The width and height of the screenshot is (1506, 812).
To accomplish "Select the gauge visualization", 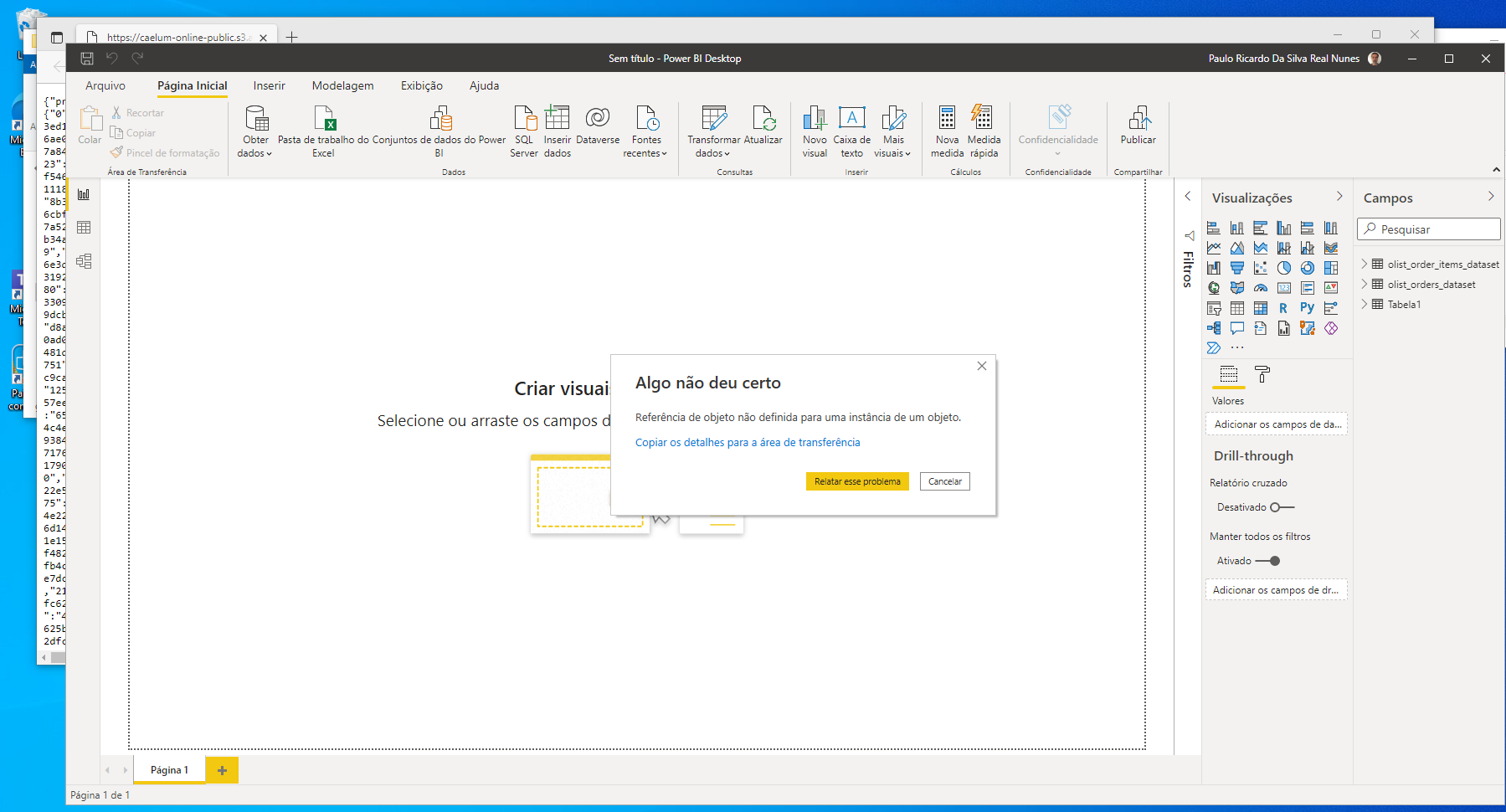I will pos(1260,288).
